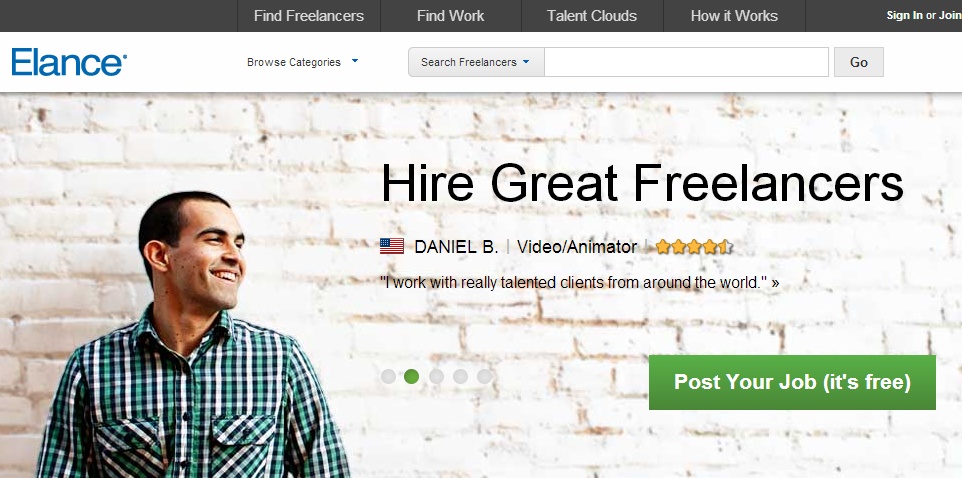This screenshot has width=962, height=478.
Task: Select the fourth carousel dot
Action: point(460,376)
